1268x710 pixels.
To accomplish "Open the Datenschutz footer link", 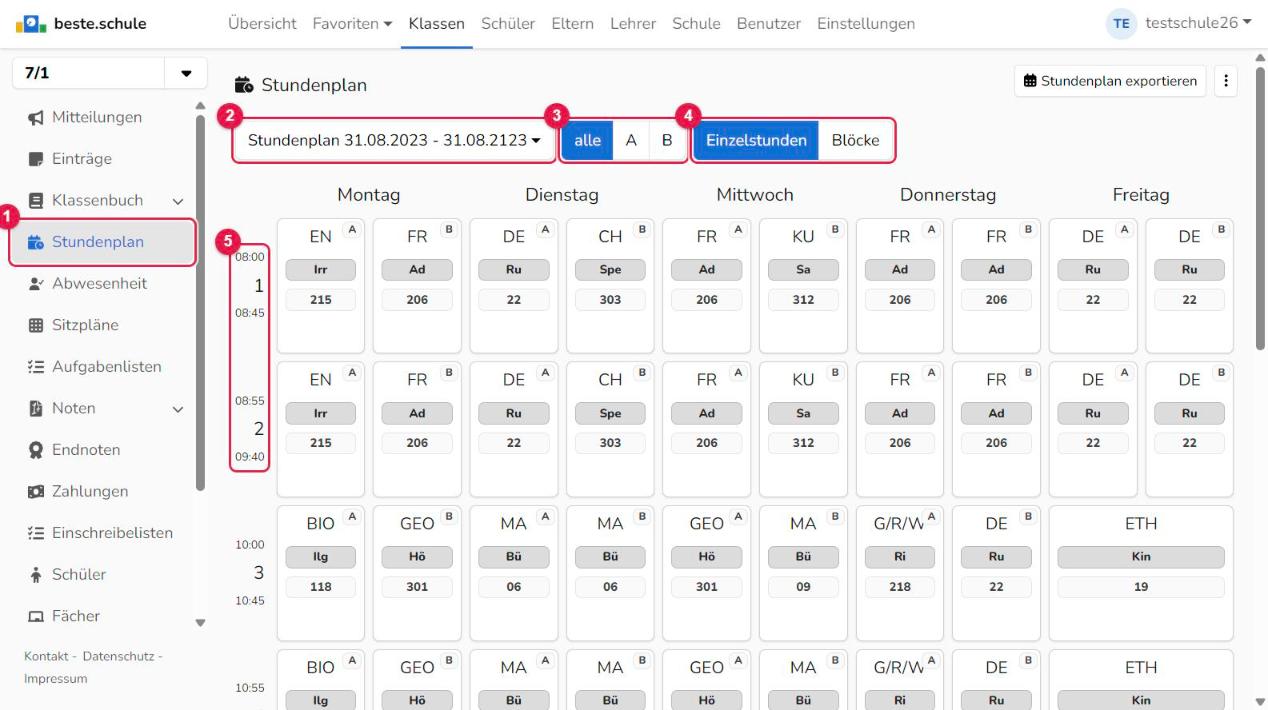I will [119, 656].
